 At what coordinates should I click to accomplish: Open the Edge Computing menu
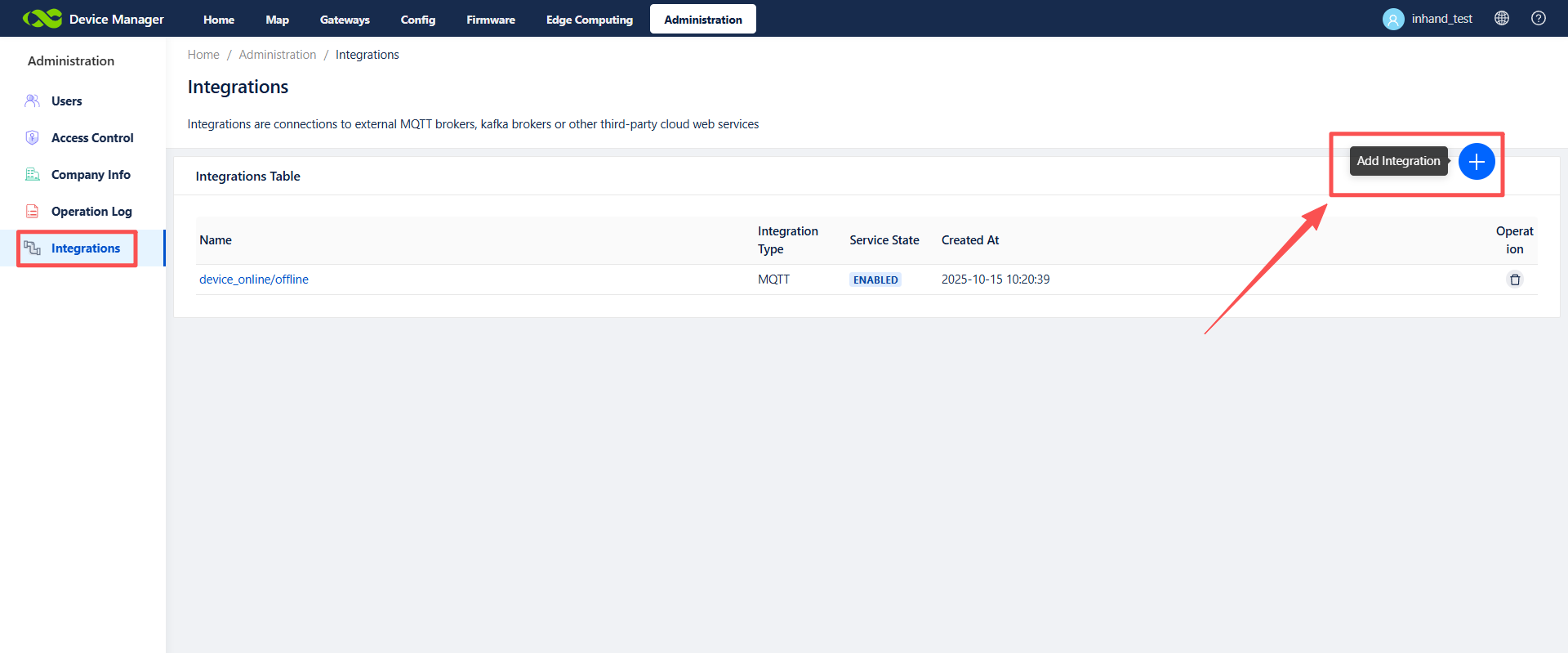tap(589, 20)
